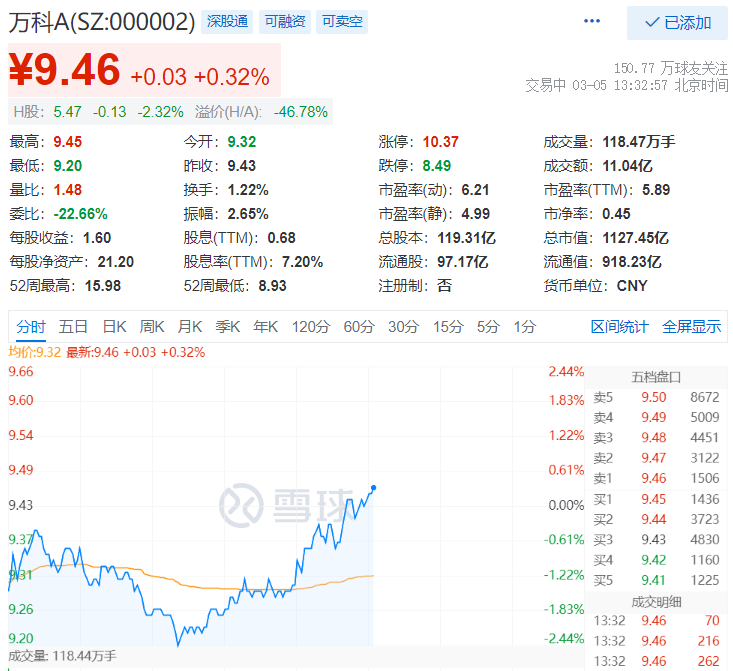Click the 最高 value 9.45
The image size is (733, 671).
point(68,142)
